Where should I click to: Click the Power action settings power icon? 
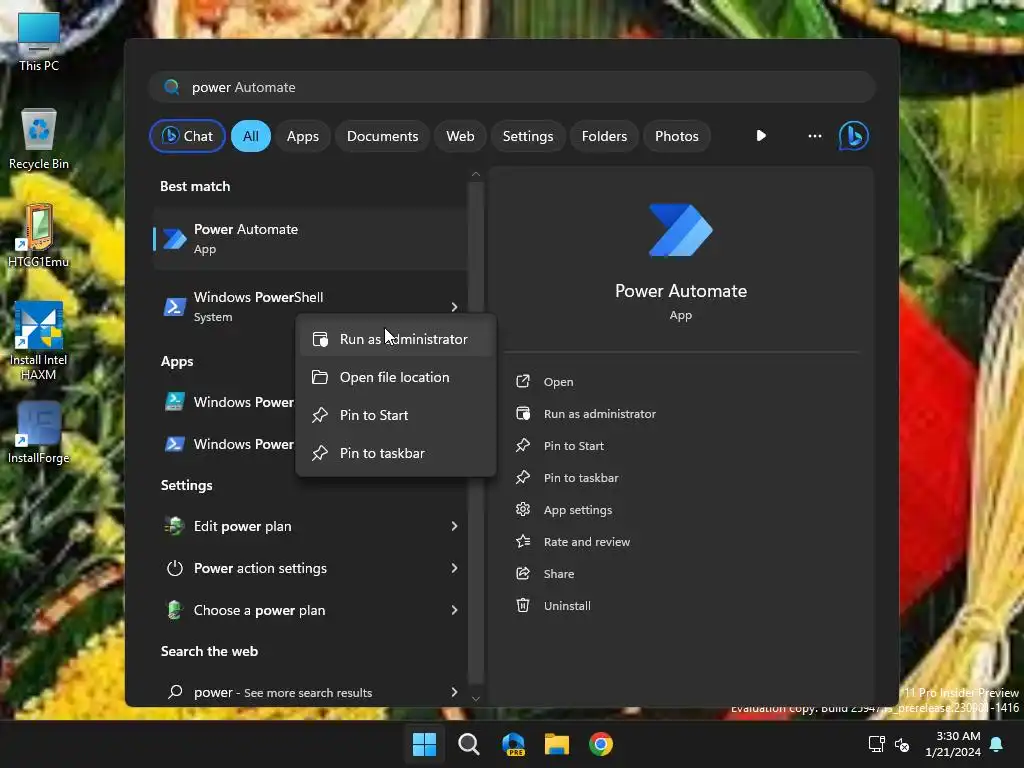[174, 568]
